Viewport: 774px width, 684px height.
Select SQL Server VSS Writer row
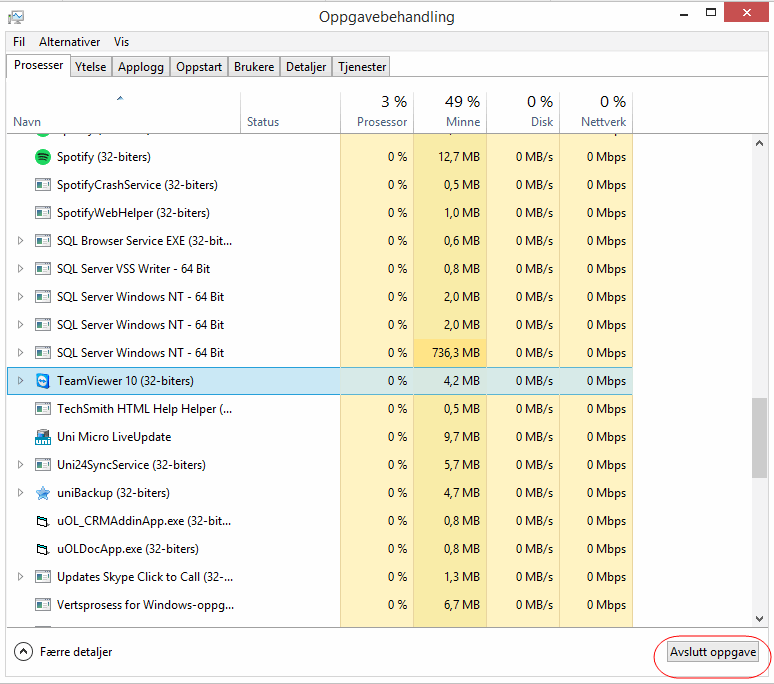[x=133, y=269]
